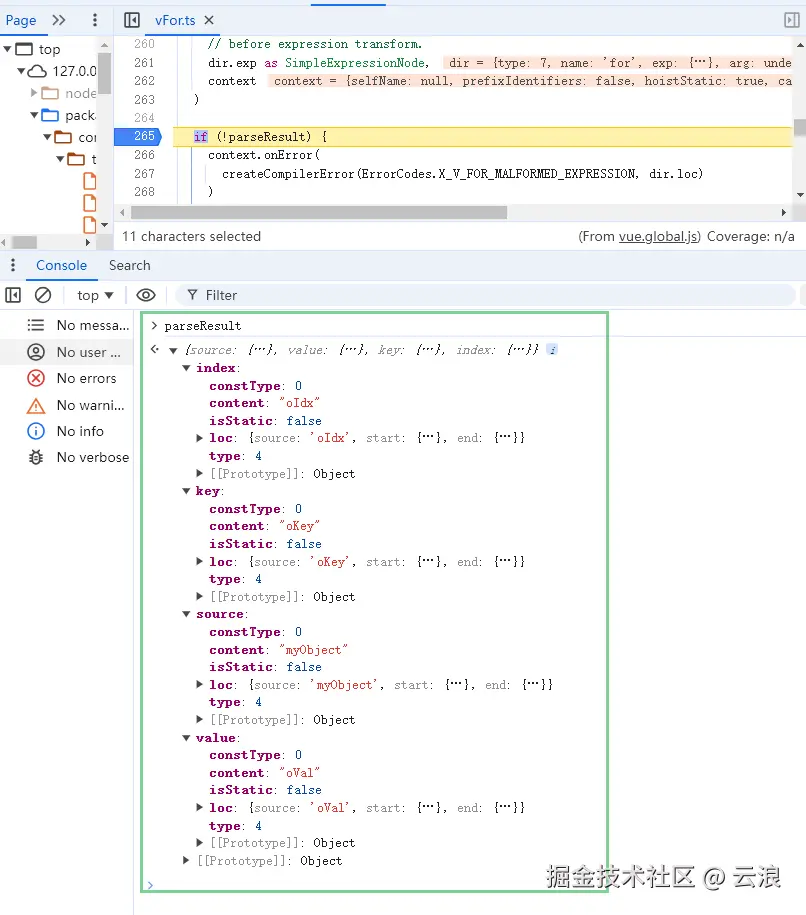
Task: Clear the console with the ban icon
Action: click(43, 295)
